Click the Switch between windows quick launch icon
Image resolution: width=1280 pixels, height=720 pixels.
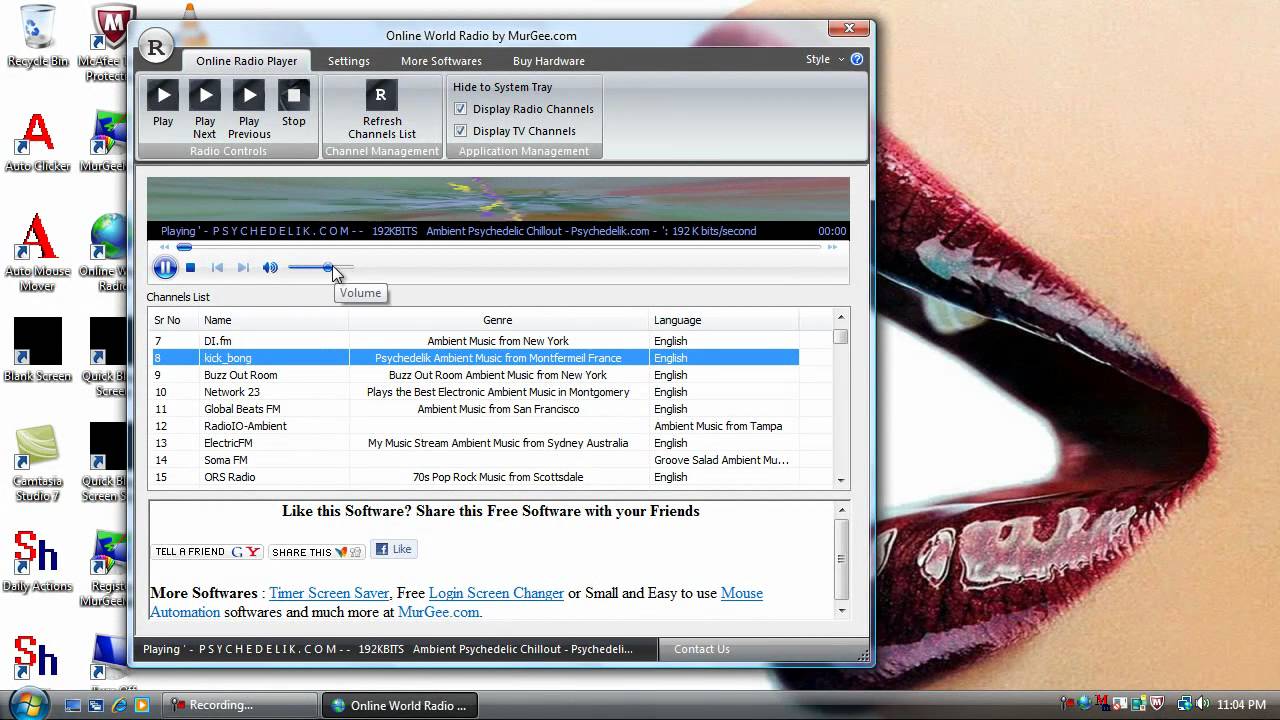(96, 705)
